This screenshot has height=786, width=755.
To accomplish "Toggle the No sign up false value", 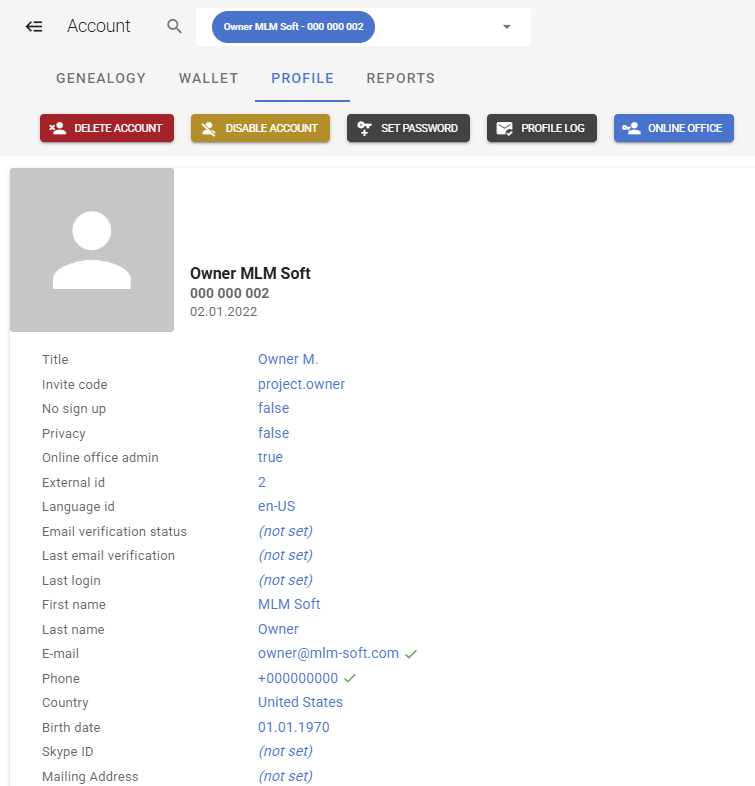I will (x=273, y=408).
